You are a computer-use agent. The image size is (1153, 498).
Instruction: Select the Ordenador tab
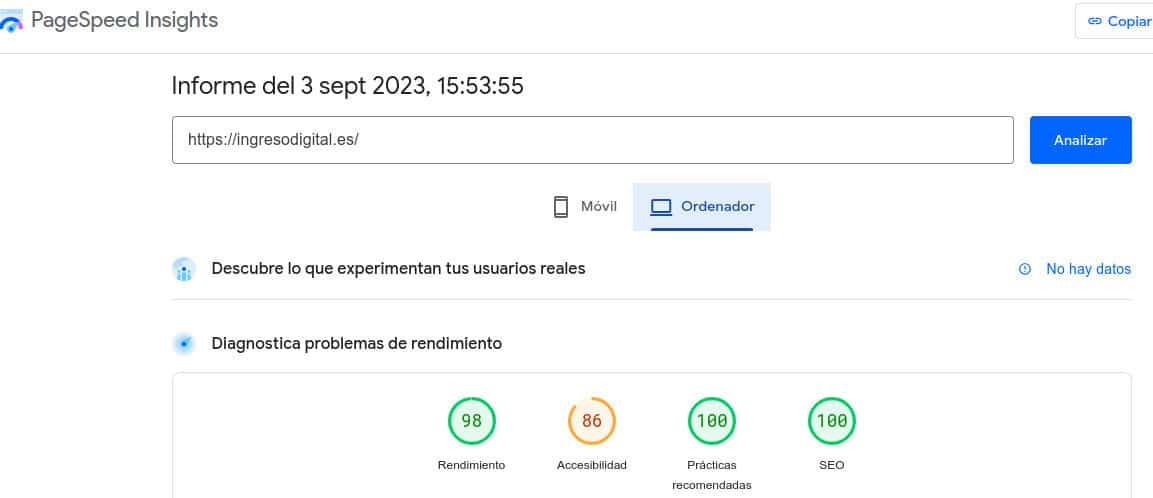click(702, 207)
